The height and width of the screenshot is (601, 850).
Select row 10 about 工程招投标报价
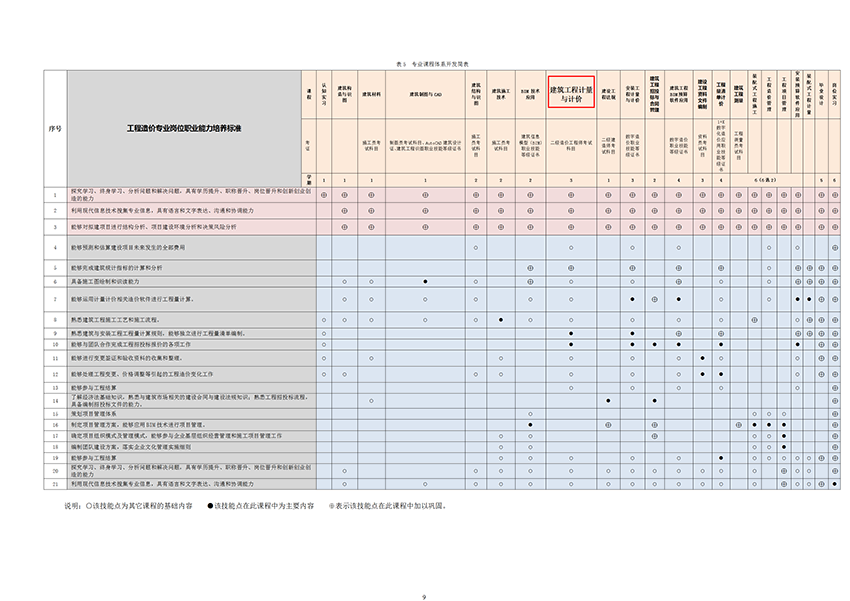131,344
